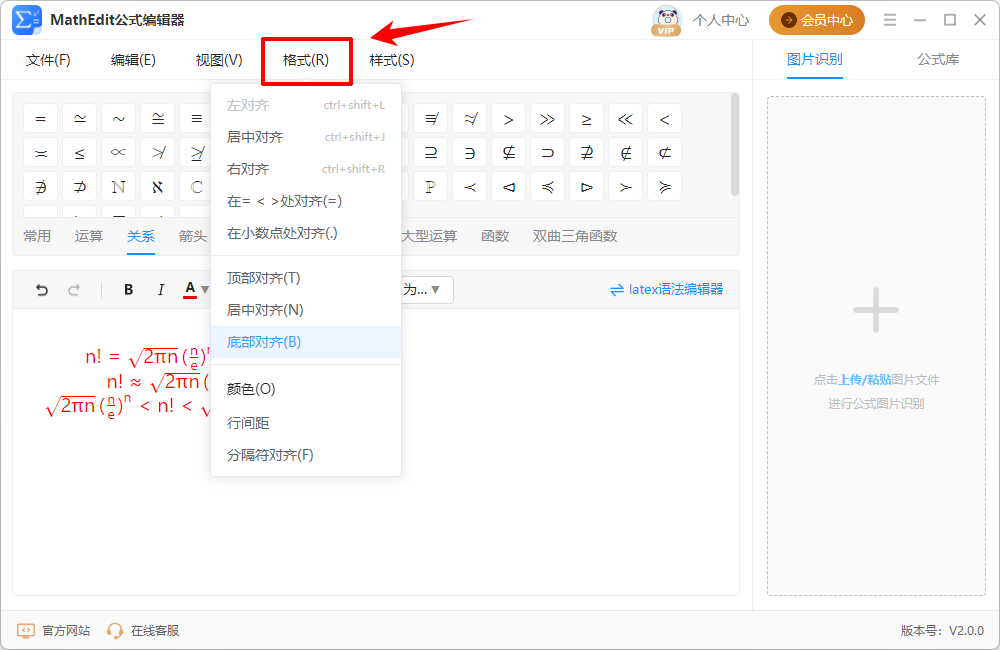Undo the last edit
Image resolution: width=1000 pixels, height=650 pixels.
(42, 290)
